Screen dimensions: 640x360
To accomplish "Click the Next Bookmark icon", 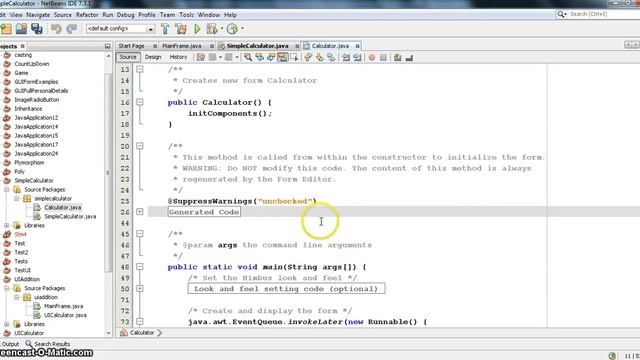I will 319,58.
